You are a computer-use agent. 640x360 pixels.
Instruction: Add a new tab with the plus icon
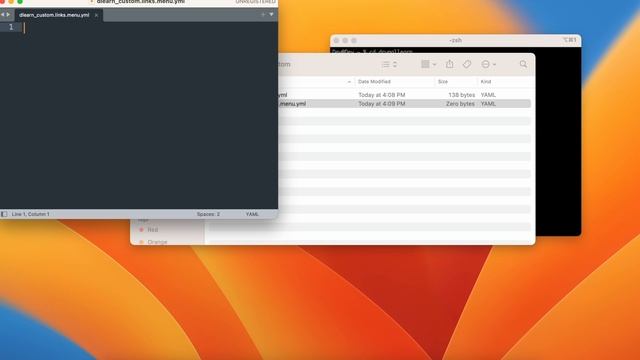click(263, 15)
